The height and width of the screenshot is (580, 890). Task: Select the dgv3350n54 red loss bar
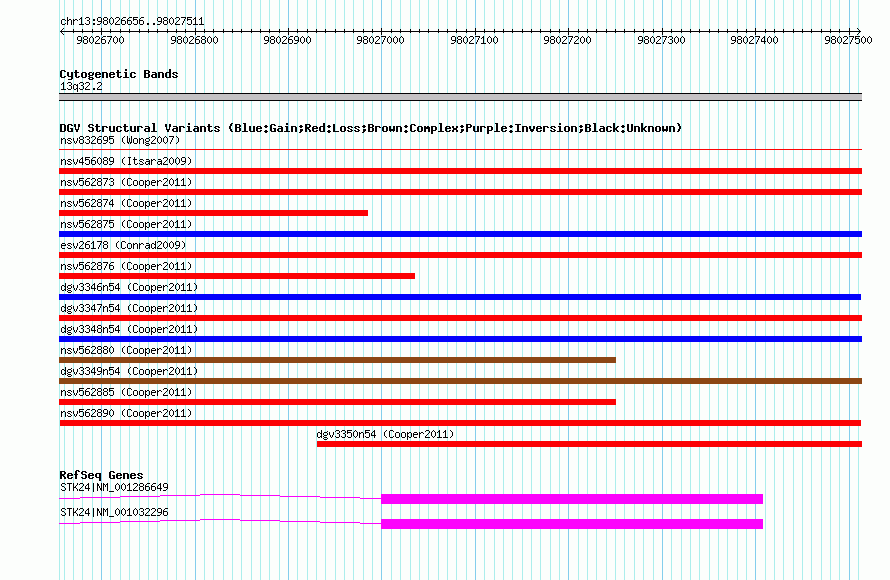coord(589,444)
